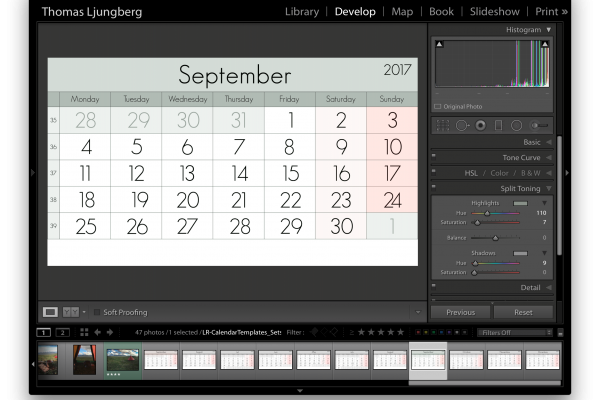The height and width of the screenshot is (400, 600).
Task: Switch to the Library module
Action: tap(302, 12)
